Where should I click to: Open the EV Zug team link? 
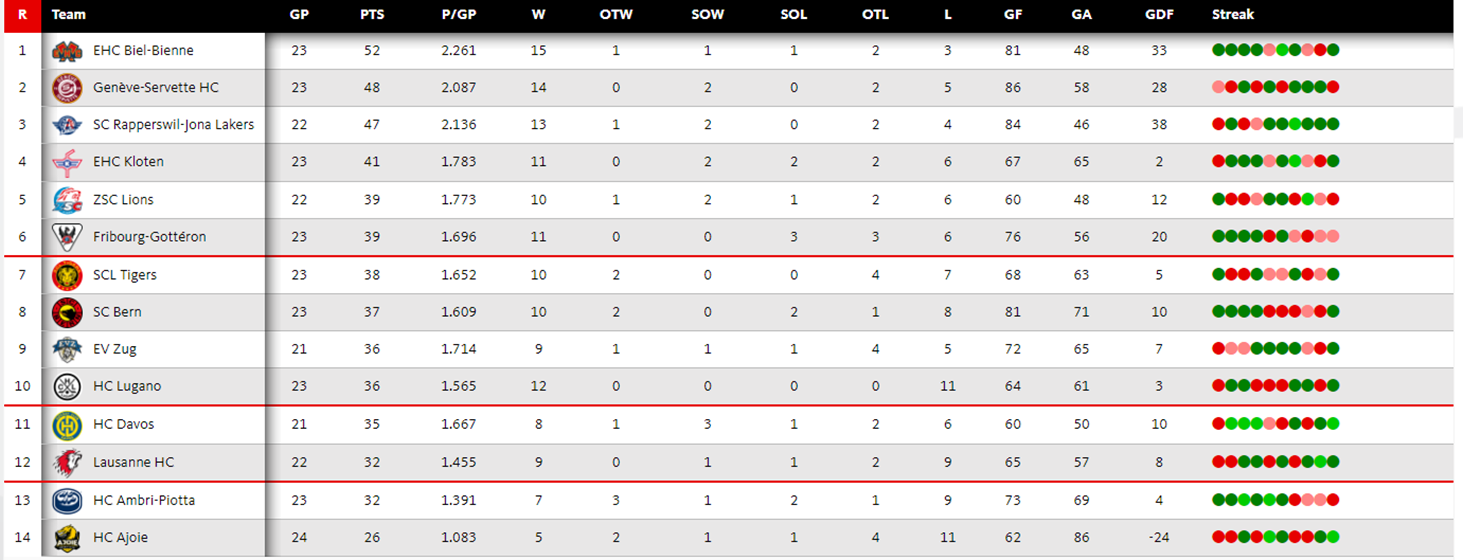click(115, 349)
